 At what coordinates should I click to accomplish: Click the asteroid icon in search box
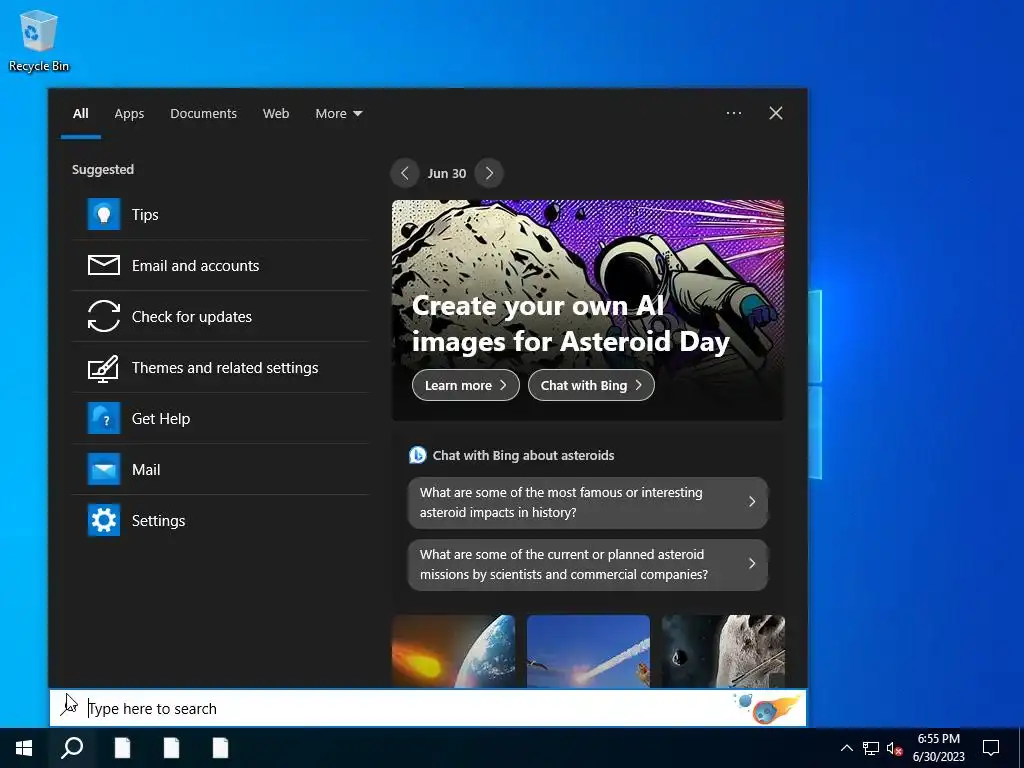(x=768, y=708)
